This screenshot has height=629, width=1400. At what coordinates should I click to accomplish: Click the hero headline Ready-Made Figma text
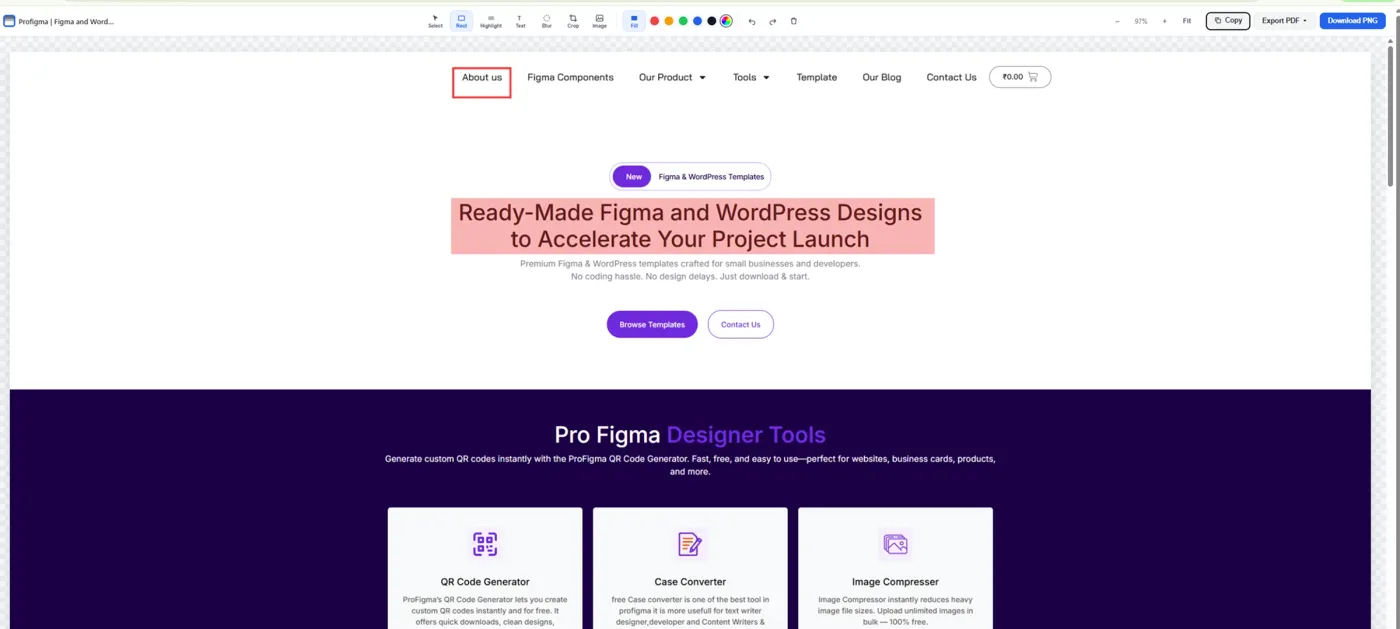point(692,226)
